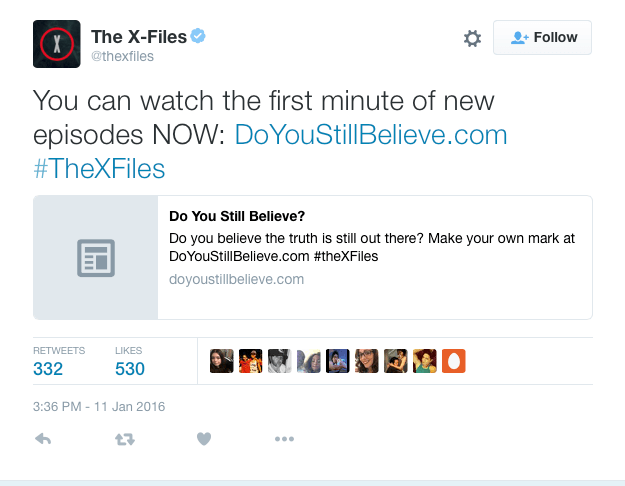Viewport: 625px width, 486px height.
Task: Like the tweet with the heart
Action: (x=204, y=439)
